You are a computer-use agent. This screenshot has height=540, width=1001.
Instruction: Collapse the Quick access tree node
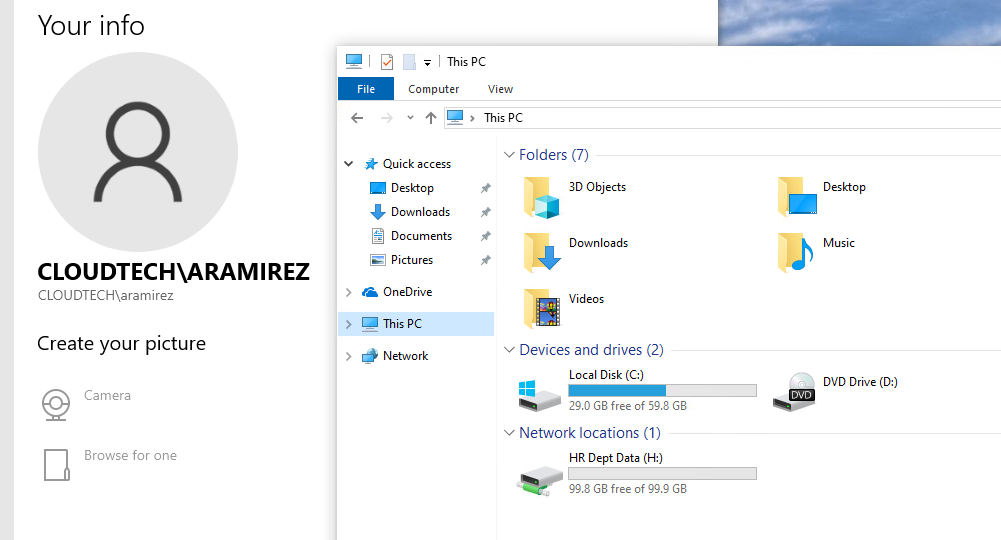click(348, 164)
